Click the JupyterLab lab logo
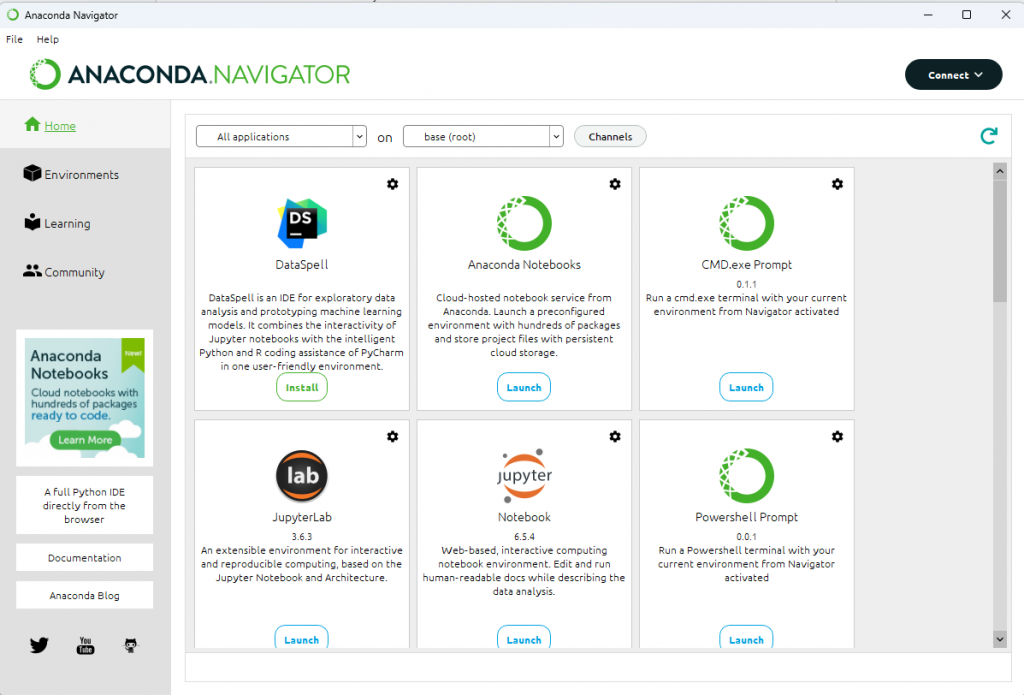 coord(302,476)
